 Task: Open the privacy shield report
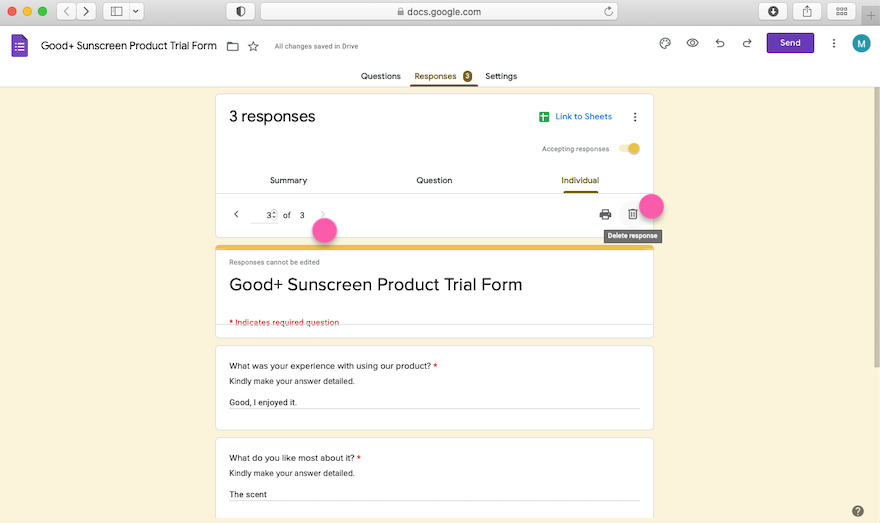[240, 11]
